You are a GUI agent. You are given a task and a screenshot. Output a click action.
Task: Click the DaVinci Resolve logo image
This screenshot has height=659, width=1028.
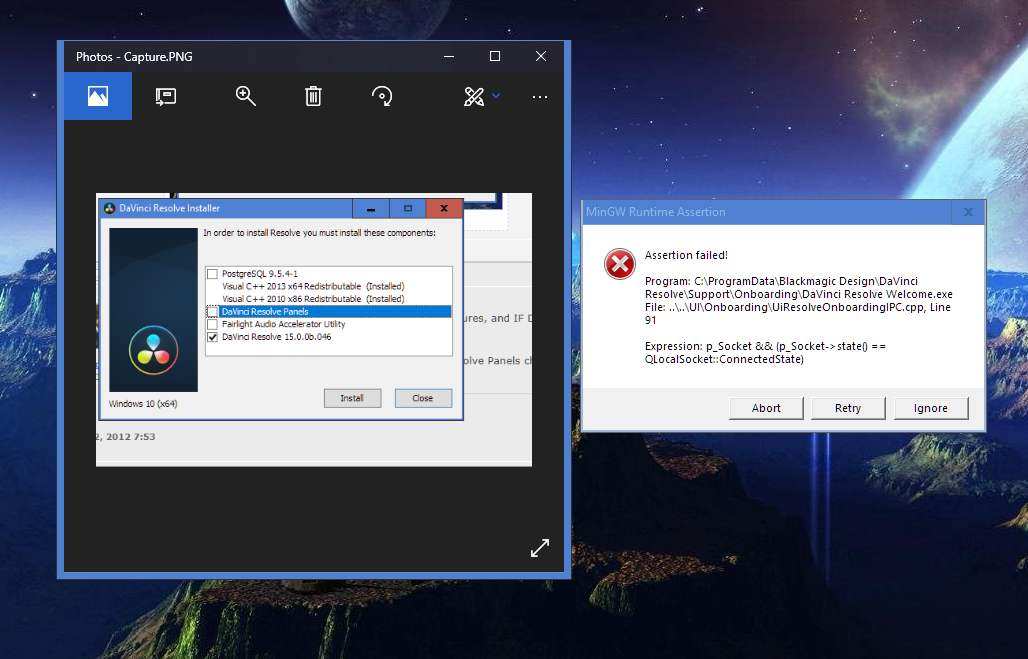tap(153, 350)
